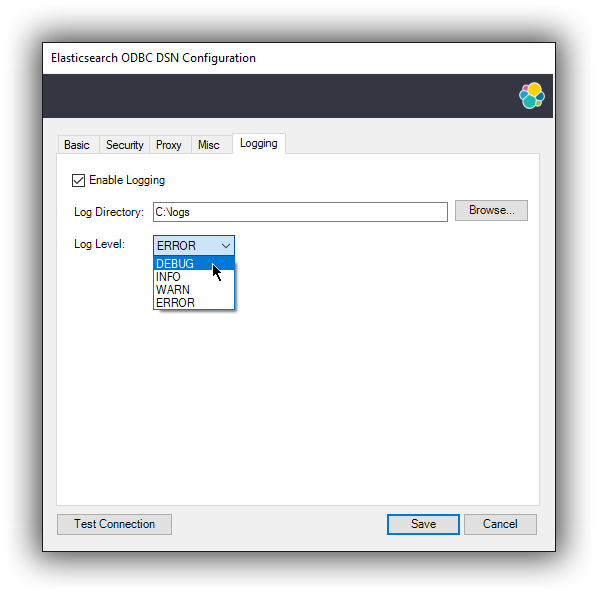The height and width of the screenshot is (594, 598).
Task: Pick INFO log level option
Action: (194, 277)
